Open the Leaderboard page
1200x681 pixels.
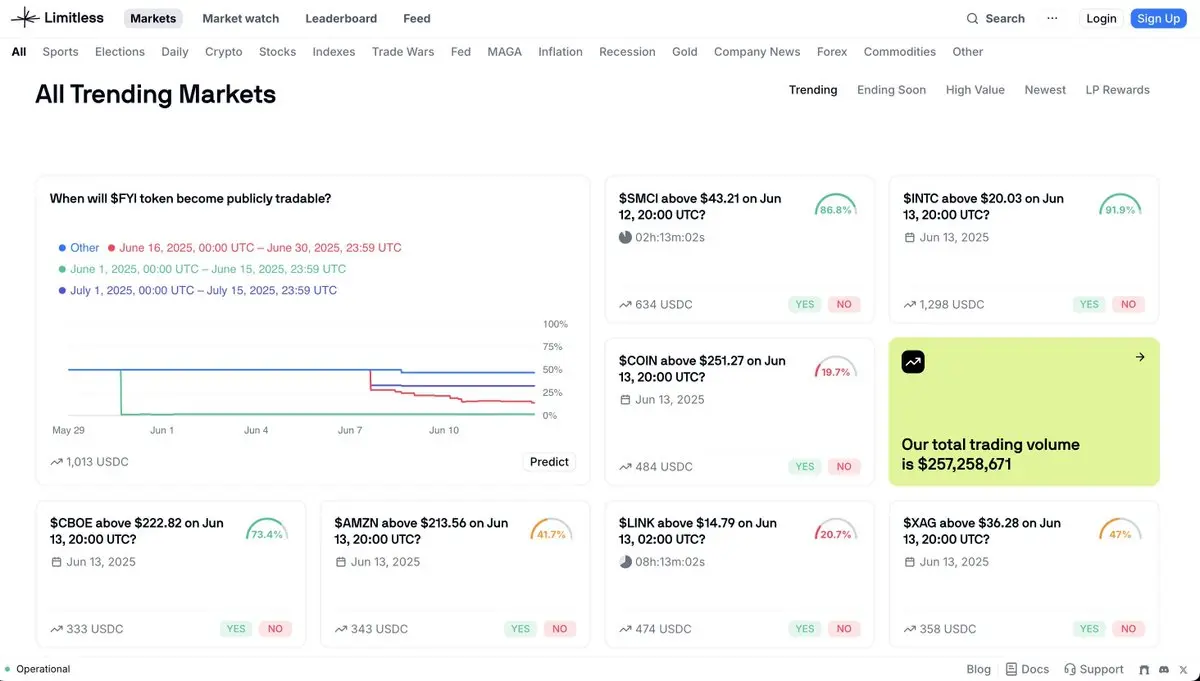click(341, 18)
